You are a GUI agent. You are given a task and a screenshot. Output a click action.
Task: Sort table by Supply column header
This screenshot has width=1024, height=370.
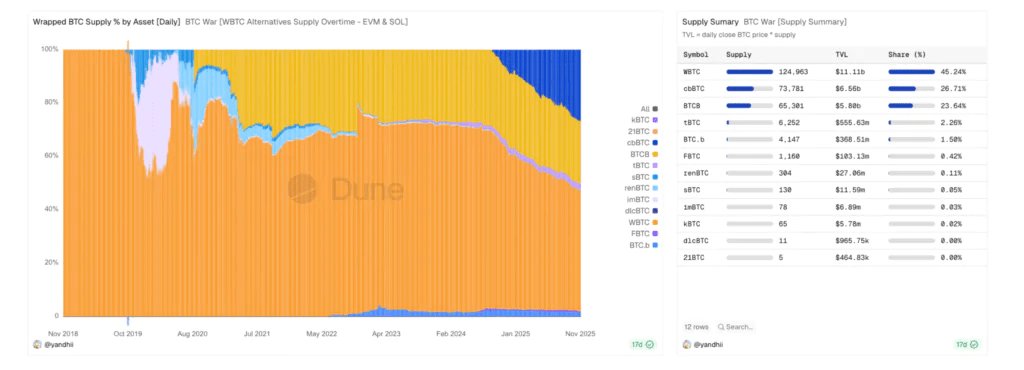click(739, 55)
